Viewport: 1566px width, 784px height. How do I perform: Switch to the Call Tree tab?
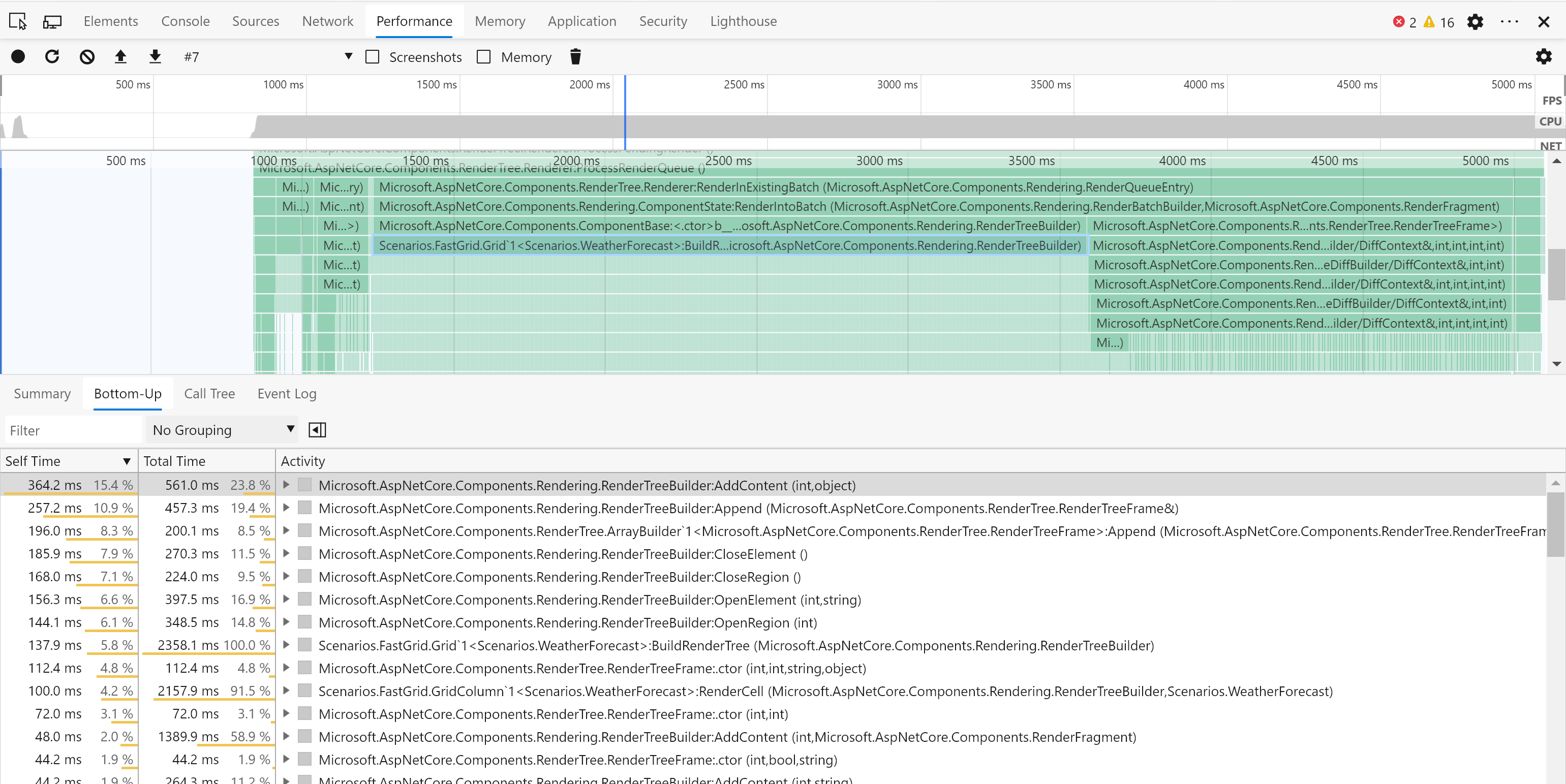pyautogui.click(x=209, y=394)
